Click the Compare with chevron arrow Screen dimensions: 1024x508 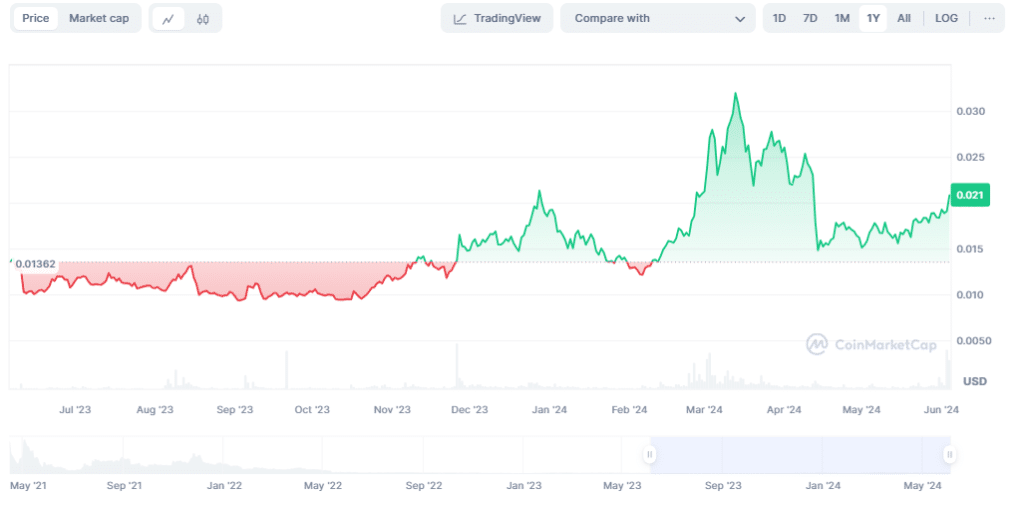[x=739, y=19]
